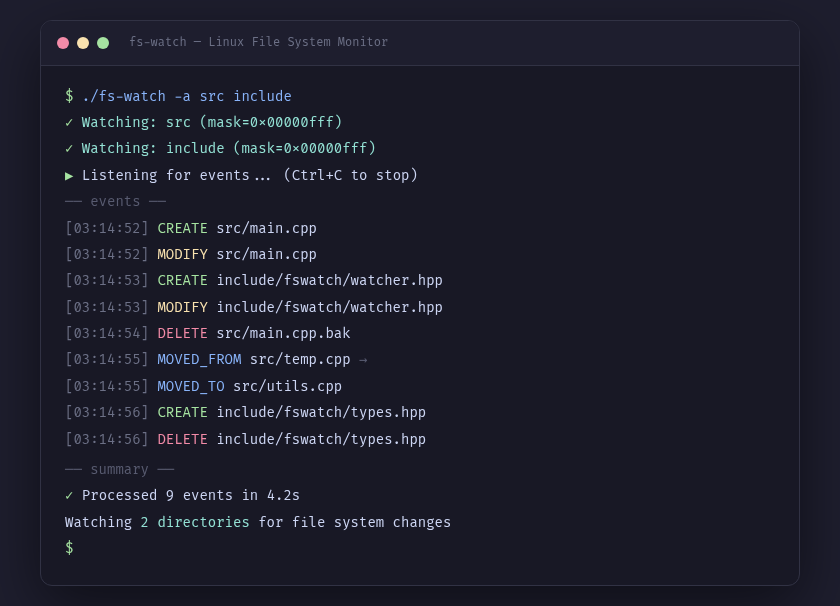The image size is (840, 606).
Task: Click 'Listening for events... (Ctrl+C to stop)' text
Action: pos(250,175)
